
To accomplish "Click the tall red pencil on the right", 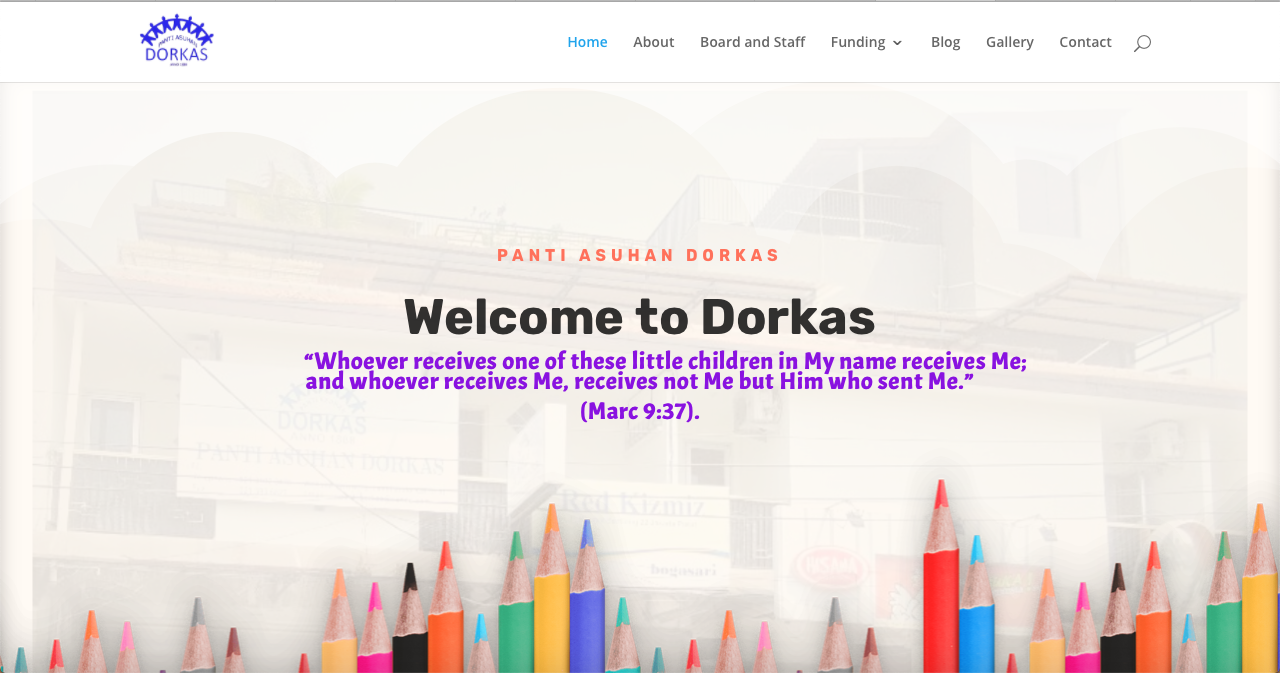I will coord(940,590).
